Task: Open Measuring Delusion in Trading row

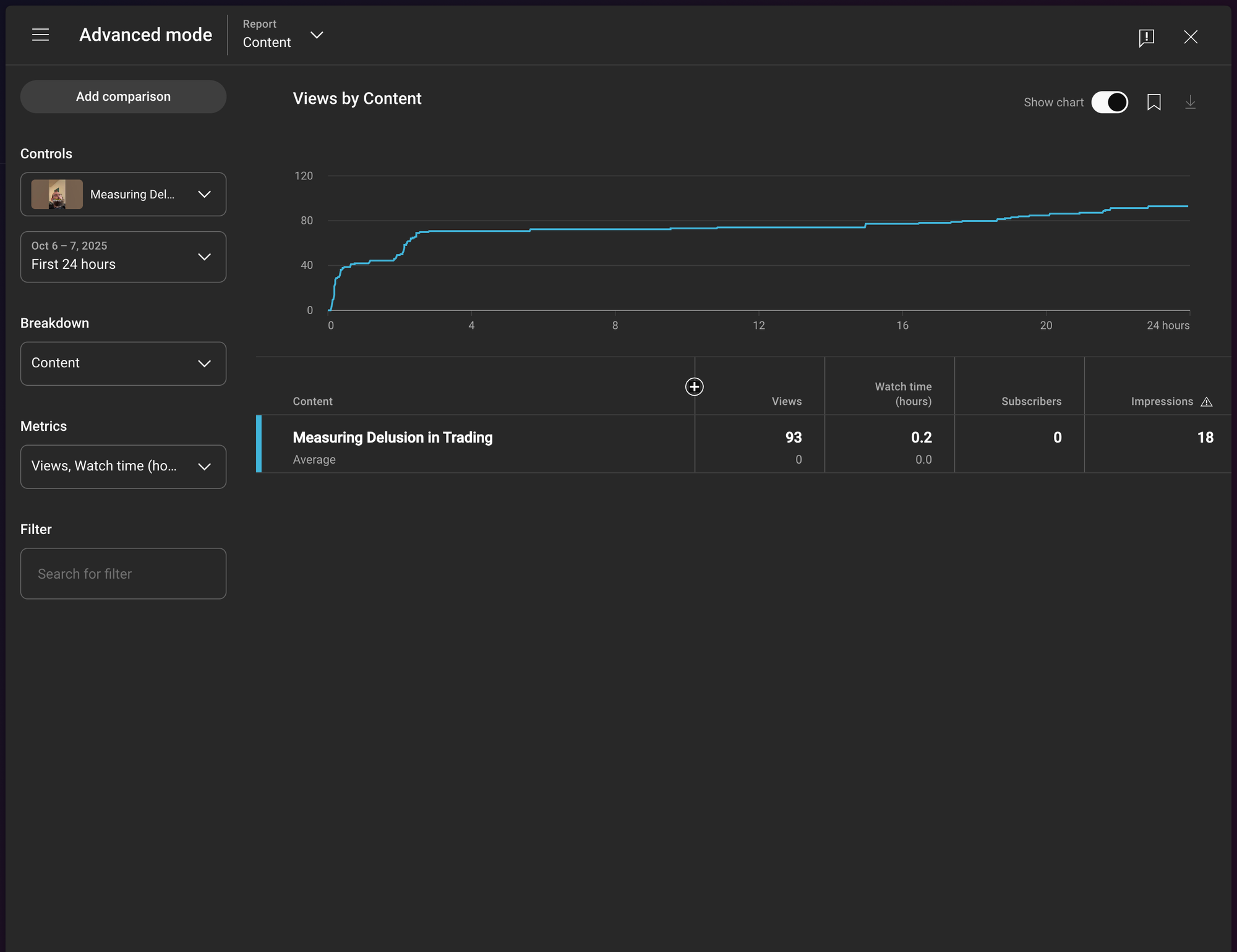Action: [393, 438]
